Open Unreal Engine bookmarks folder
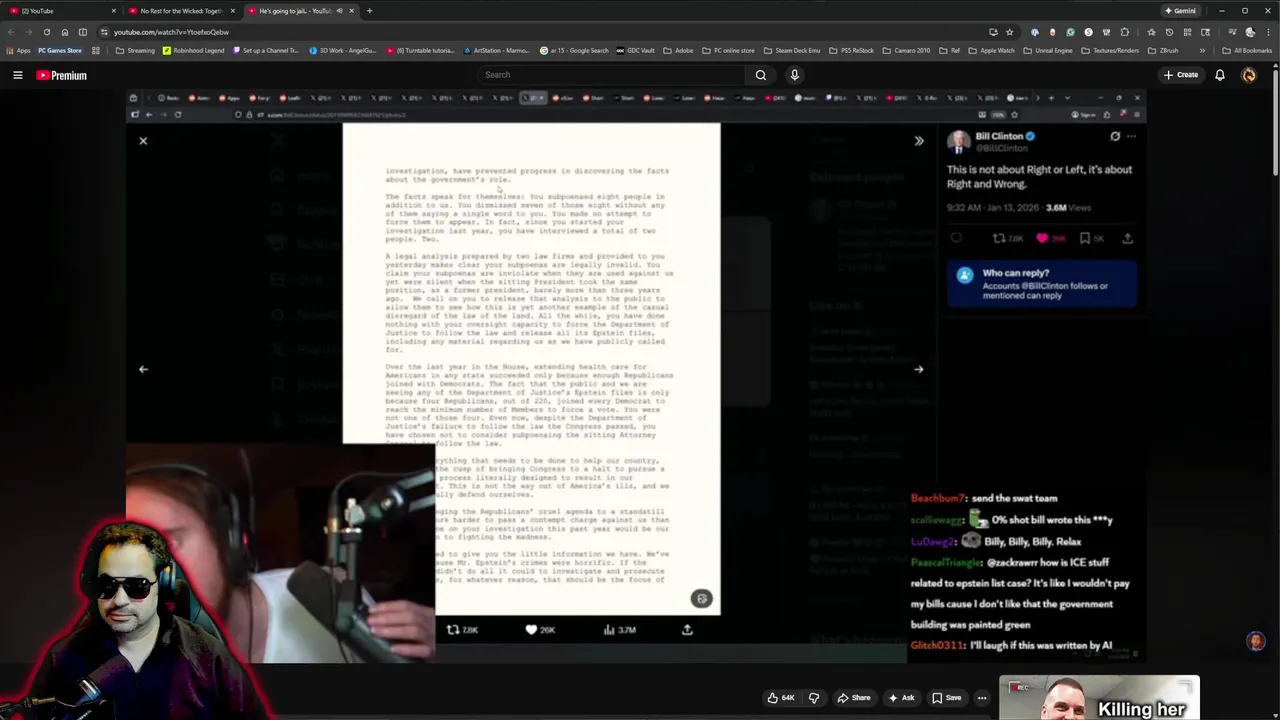The width and height of the screenshot is (1280, 720). pos(1050,50)
